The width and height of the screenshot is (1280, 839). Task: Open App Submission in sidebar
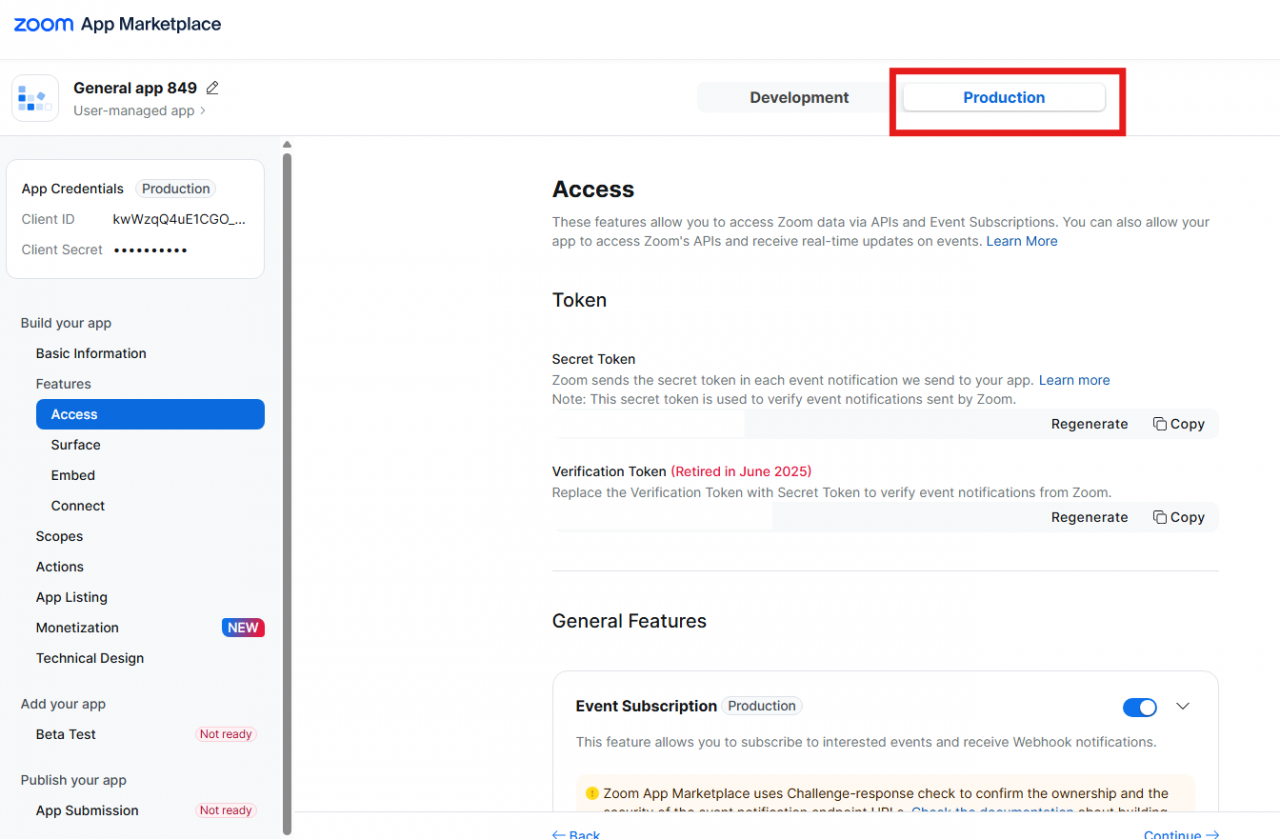(x=87, y=811)
